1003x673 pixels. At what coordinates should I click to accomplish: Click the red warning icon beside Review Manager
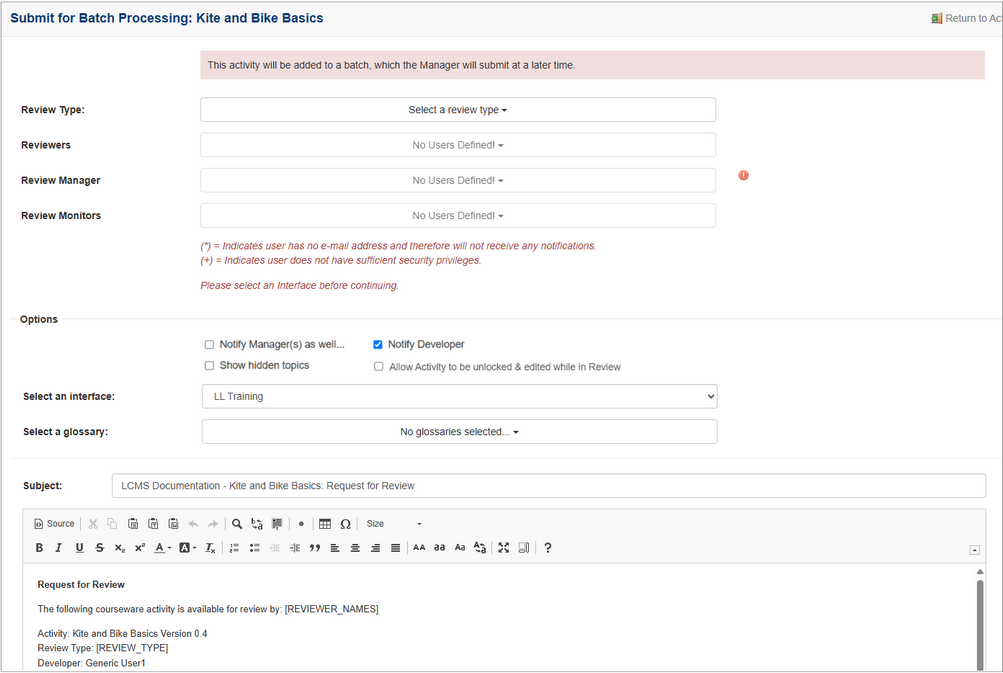[x=743, y=176]
